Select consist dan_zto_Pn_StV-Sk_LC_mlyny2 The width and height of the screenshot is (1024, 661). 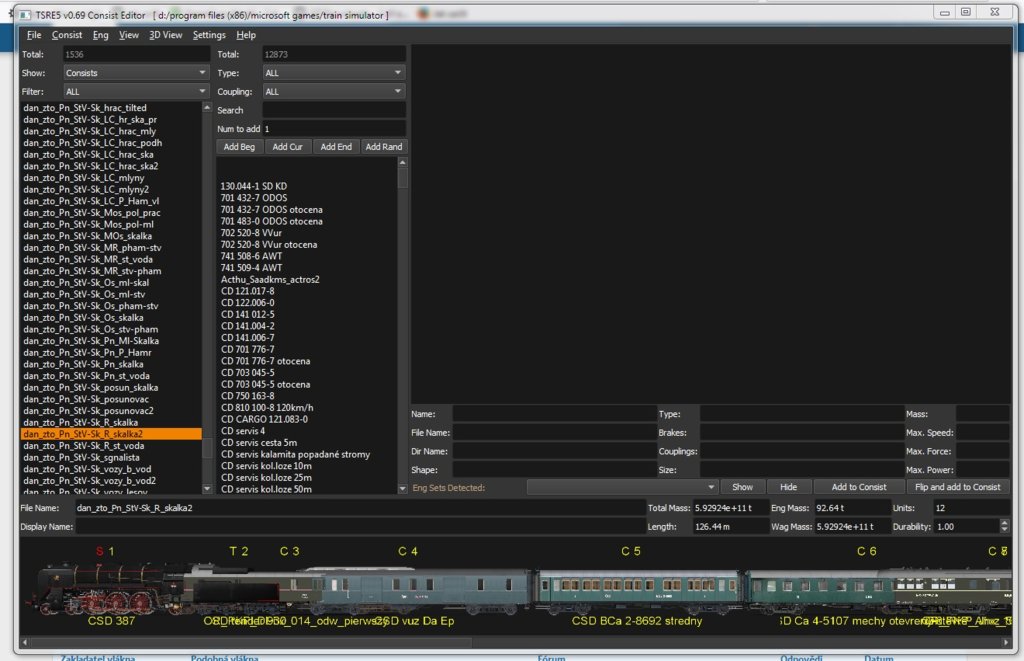86,190
